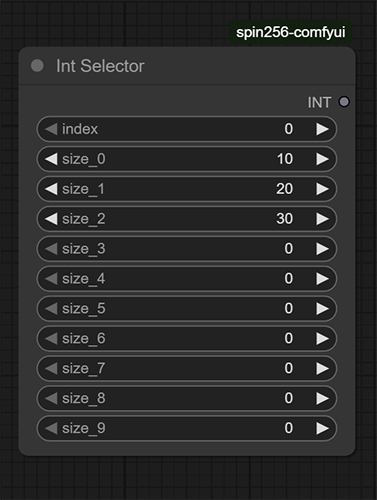
Task: Increment size_1 with the right arrow
Action: [x=322, y=189]
